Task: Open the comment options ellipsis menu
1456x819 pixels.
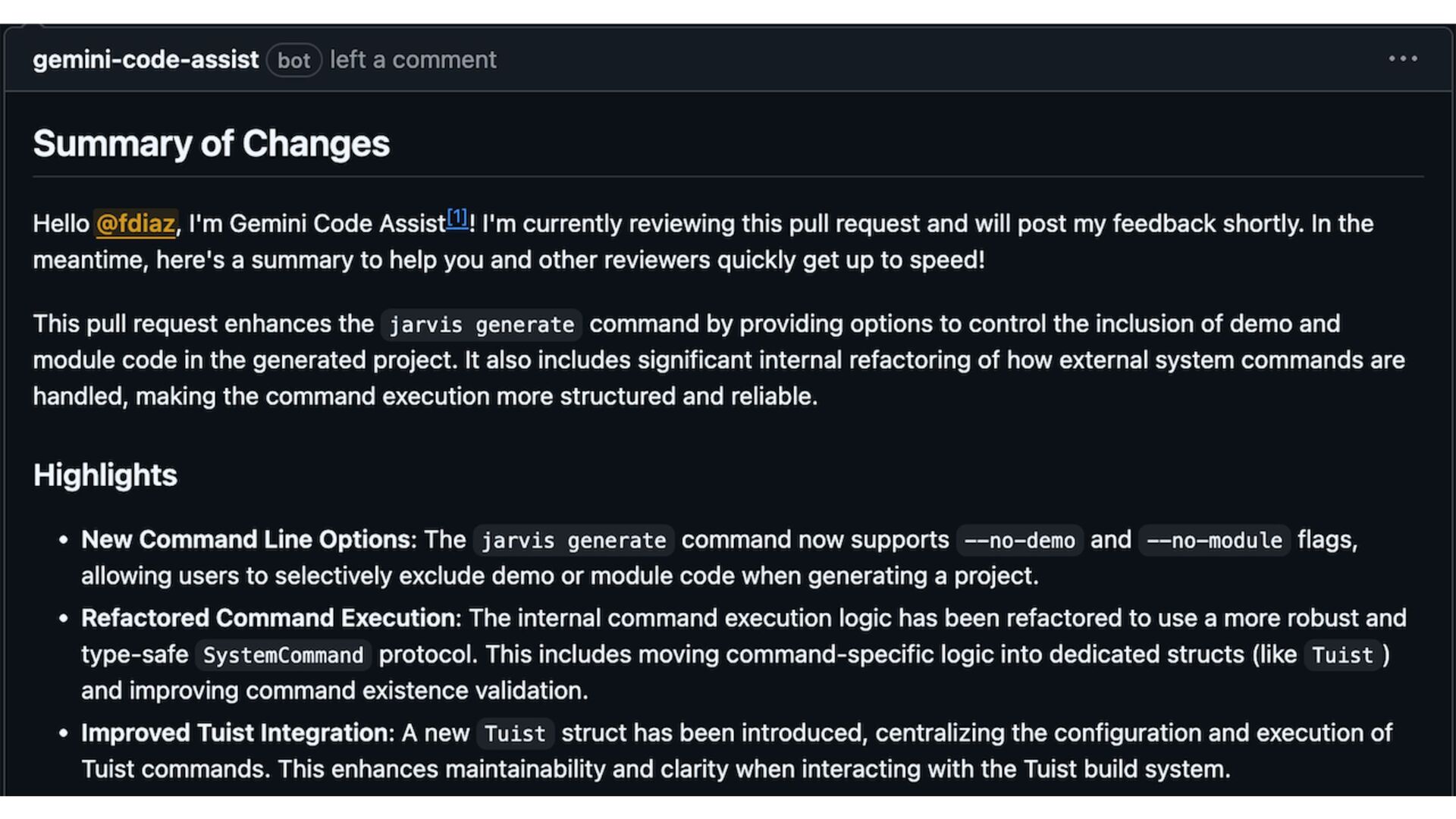Action: tap(1402, 58)
